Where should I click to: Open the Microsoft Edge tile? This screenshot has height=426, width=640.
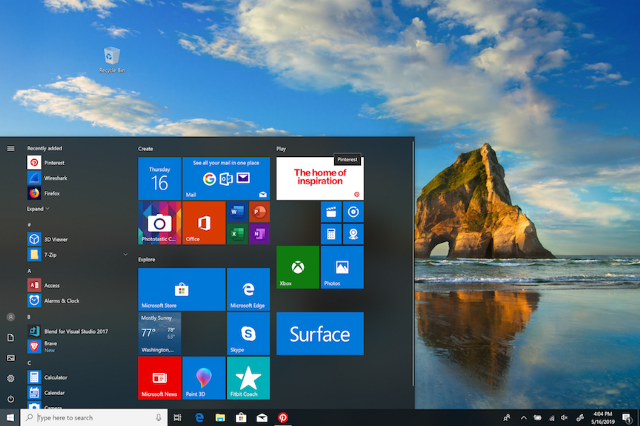(x=249, y=289)
